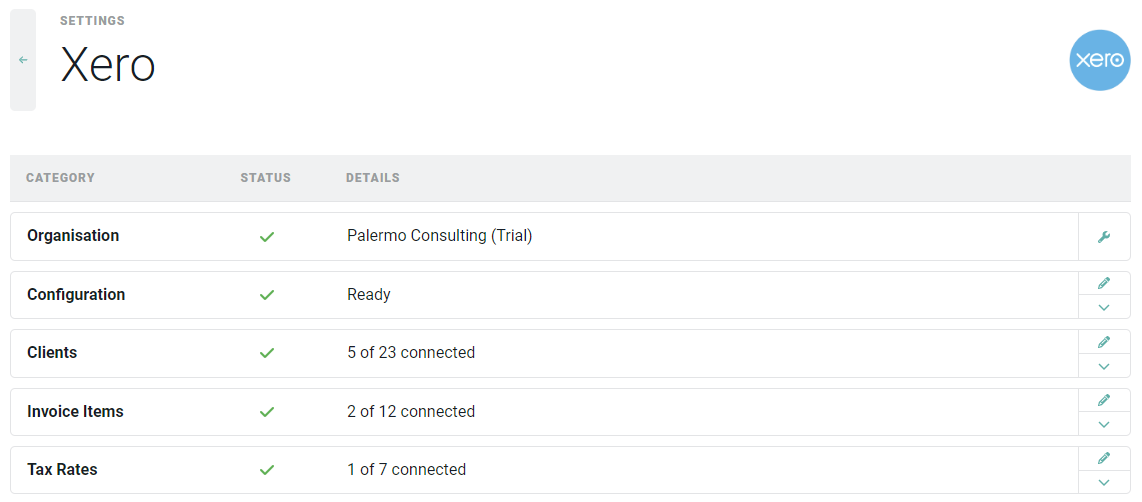Expand the Configuration row chevron
The width and height of the screenshot is (1142, 502).
1104,307
